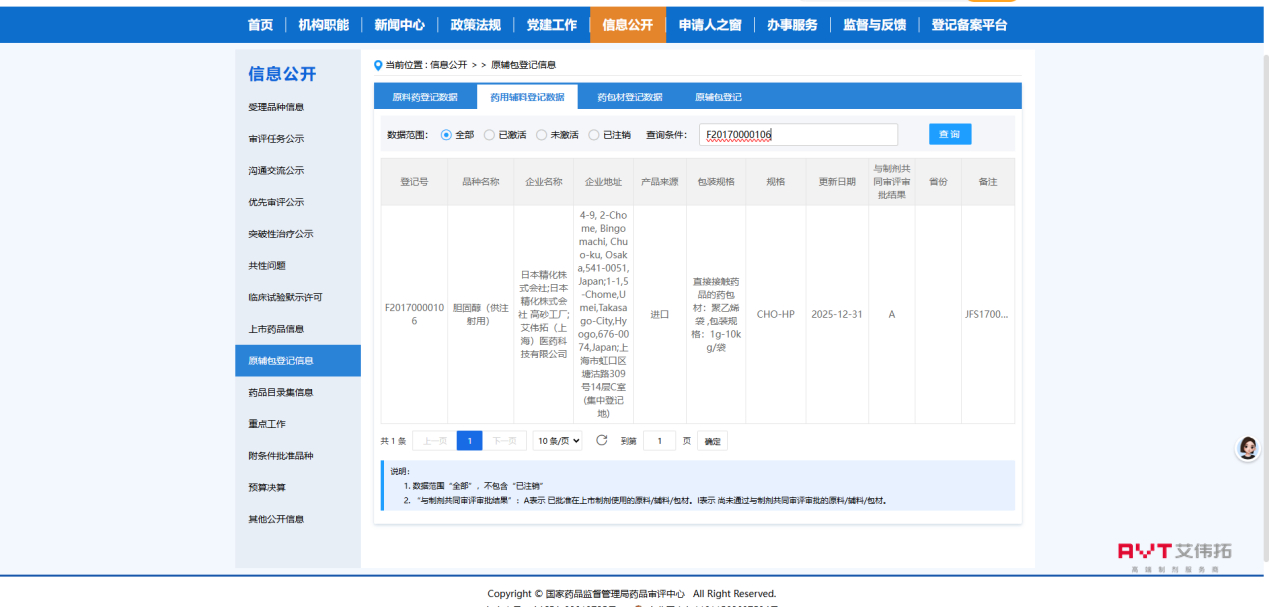This screenshot has height=607, width=1269.
Task: Go to 首页 in the top navigation
Action: 260,25
